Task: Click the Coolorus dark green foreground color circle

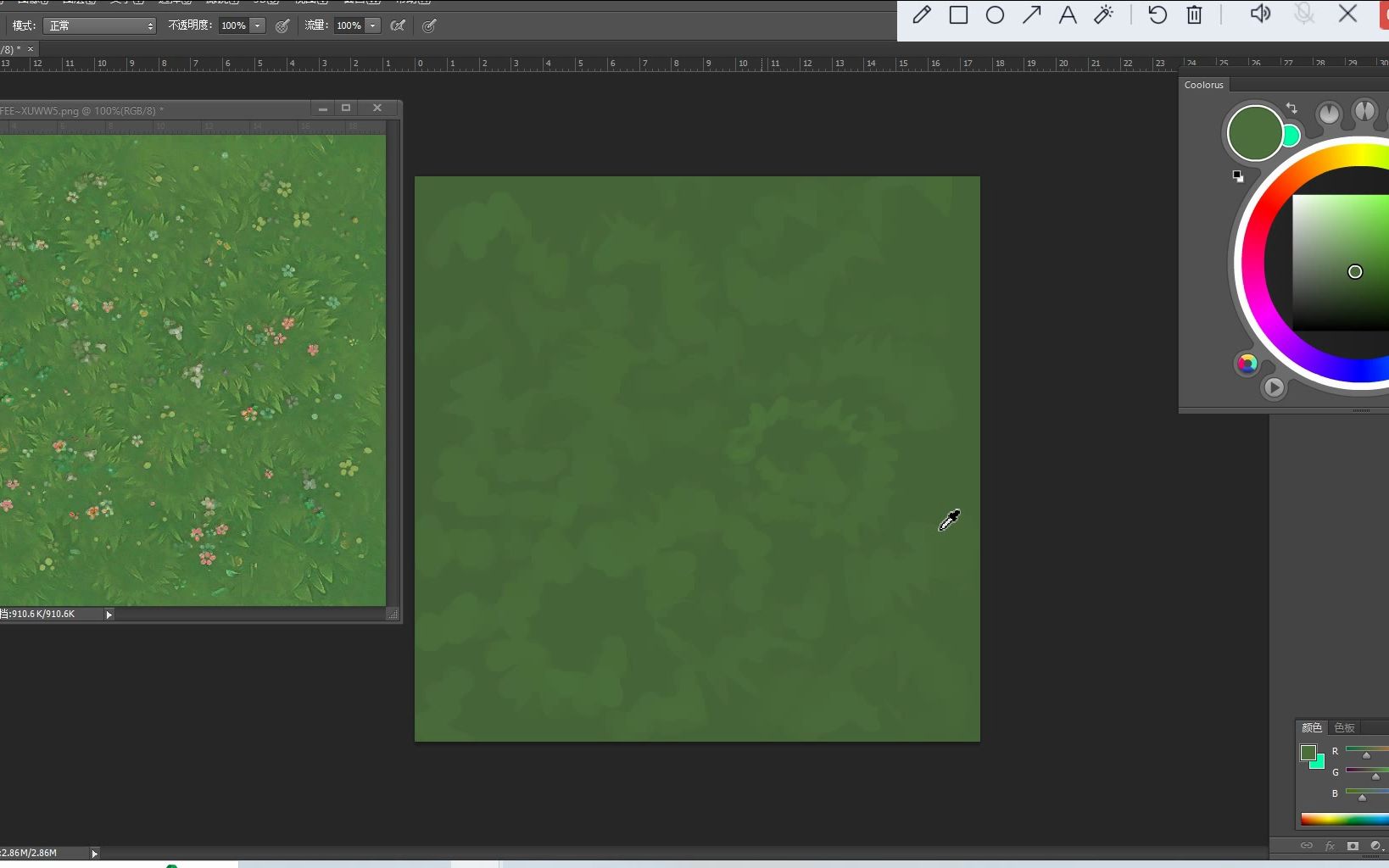Action: [x=1255, y=133]
